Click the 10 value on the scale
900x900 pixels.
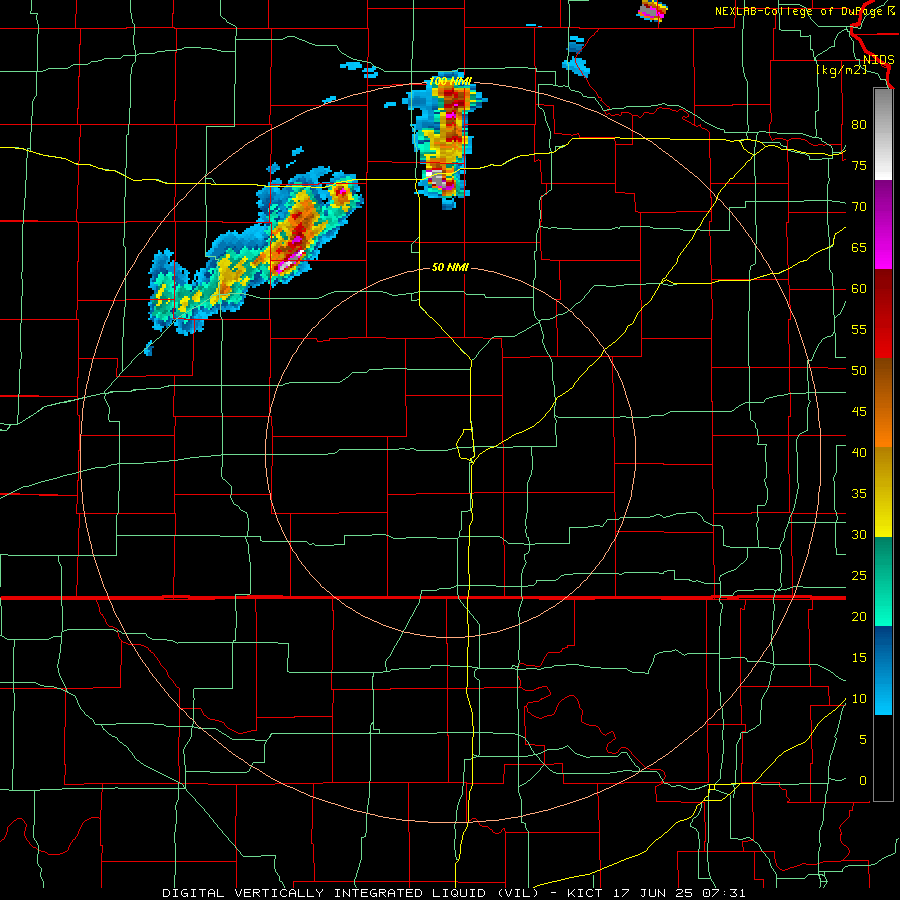click(859, 699)
